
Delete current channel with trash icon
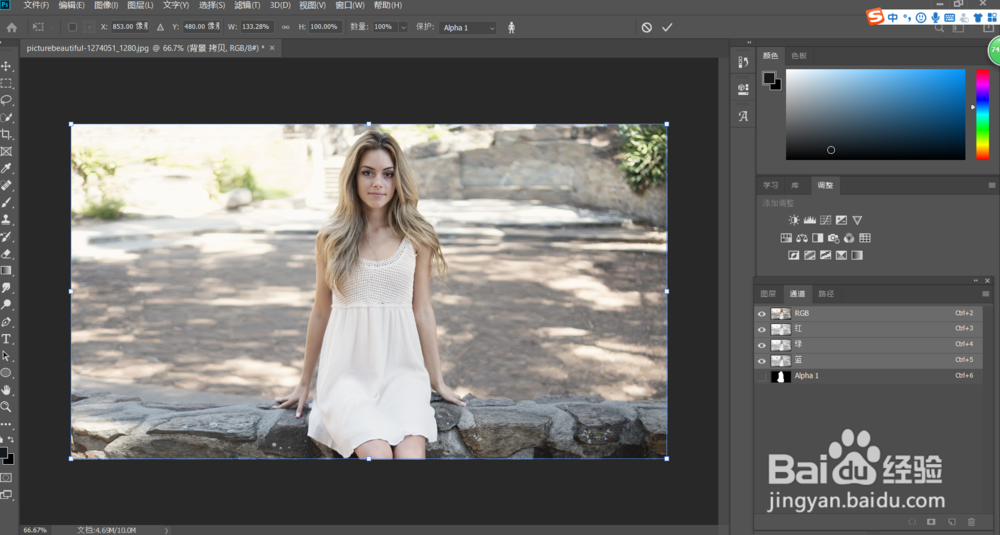click(971, 522)
